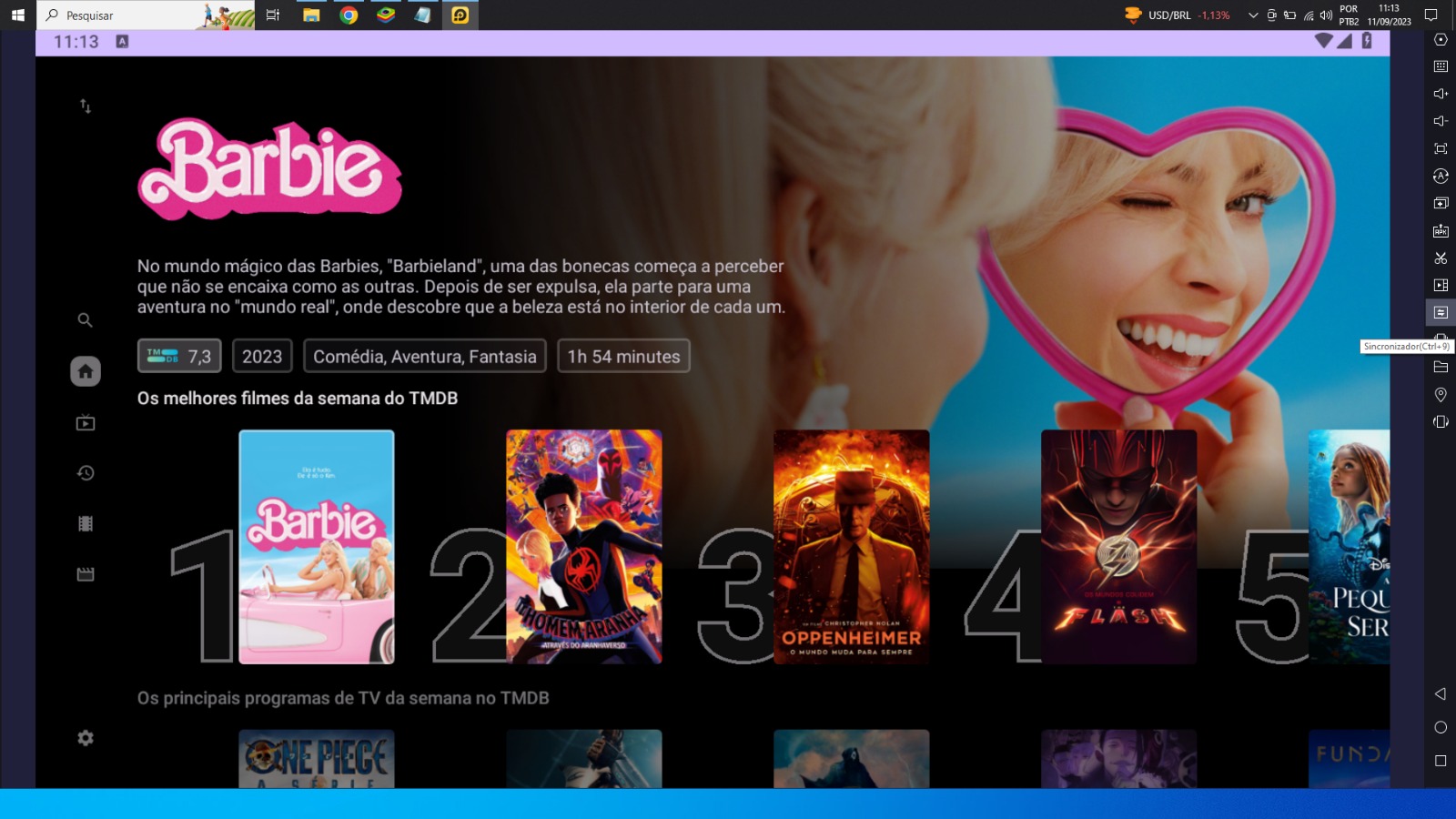Click the Barbie synopsis paragraph text

(x=460, y=287)
